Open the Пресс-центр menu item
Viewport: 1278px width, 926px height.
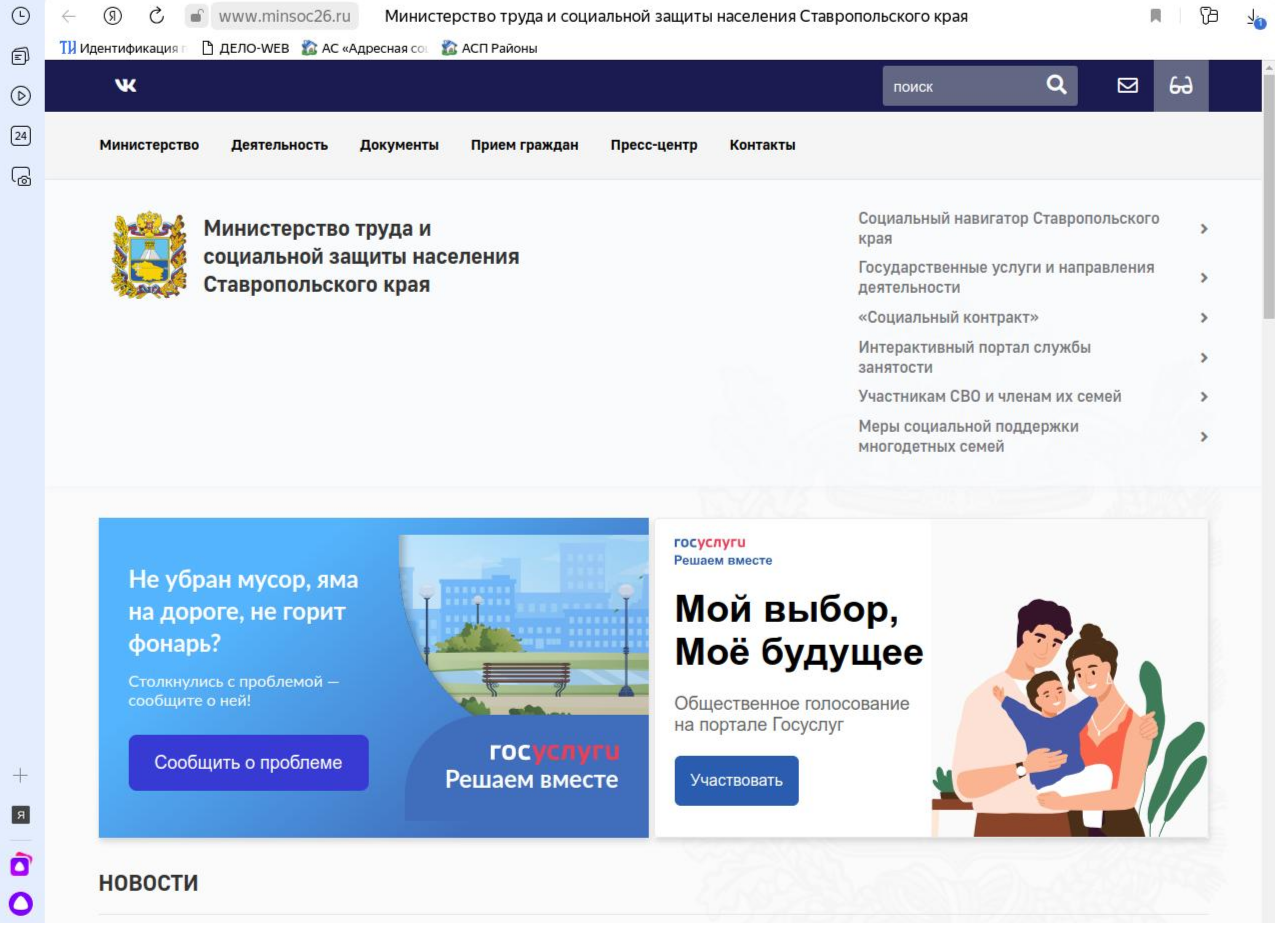653,145
